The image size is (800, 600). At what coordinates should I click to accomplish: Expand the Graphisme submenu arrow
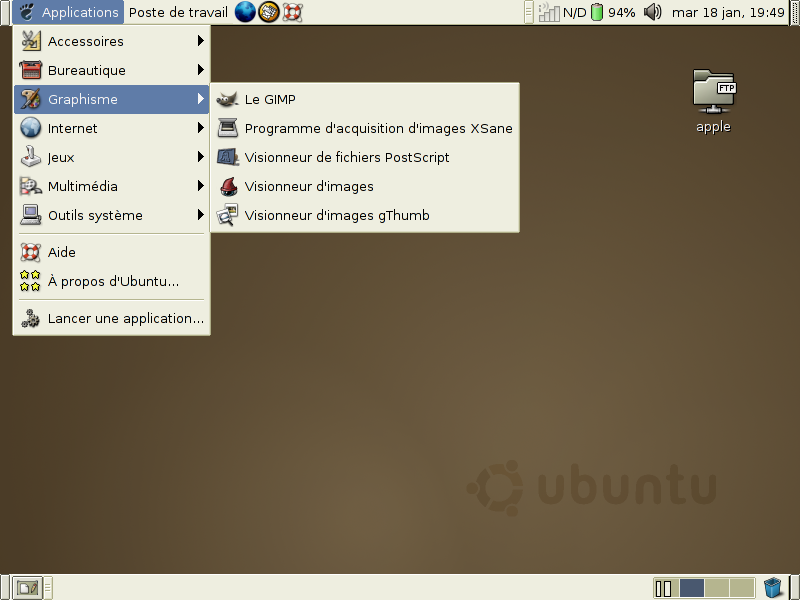tap(201, 99)
